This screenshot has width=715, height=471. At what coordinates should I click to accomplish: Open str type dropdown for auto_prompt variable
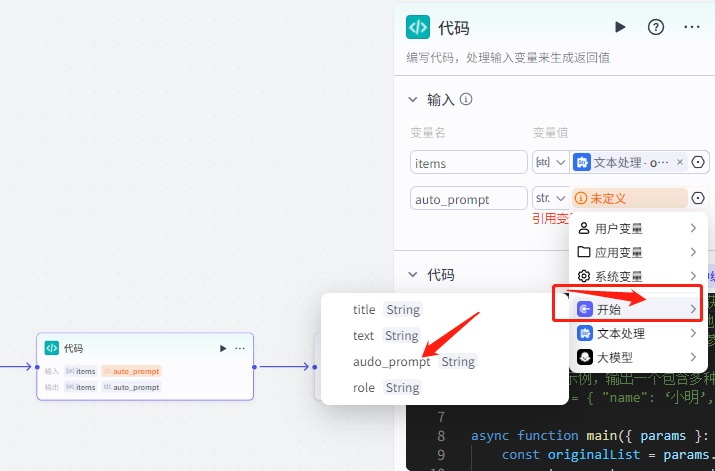coord(551,198)
